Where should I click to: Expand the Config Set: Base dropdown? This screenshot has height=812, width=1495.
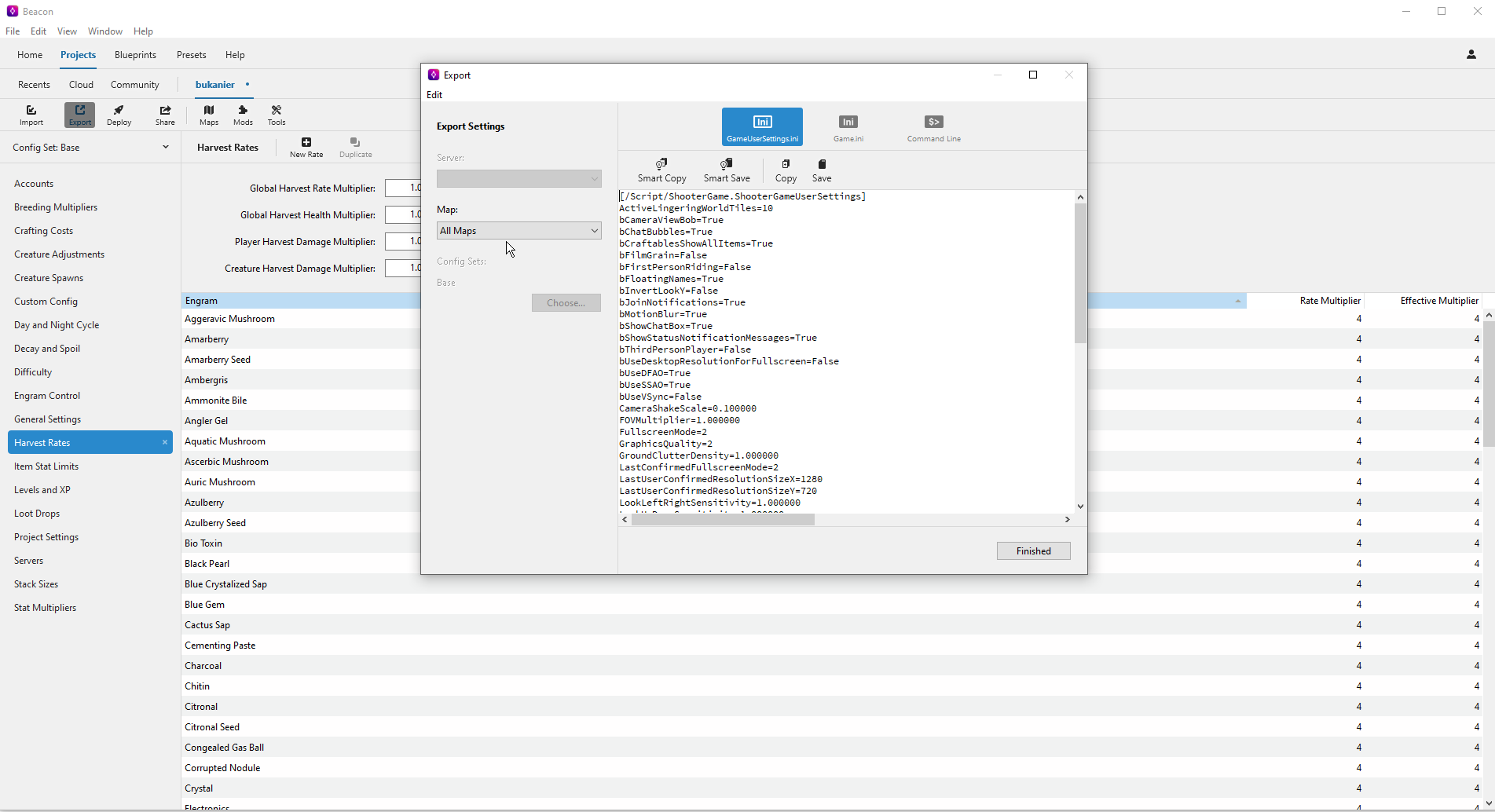pos(90,148)
